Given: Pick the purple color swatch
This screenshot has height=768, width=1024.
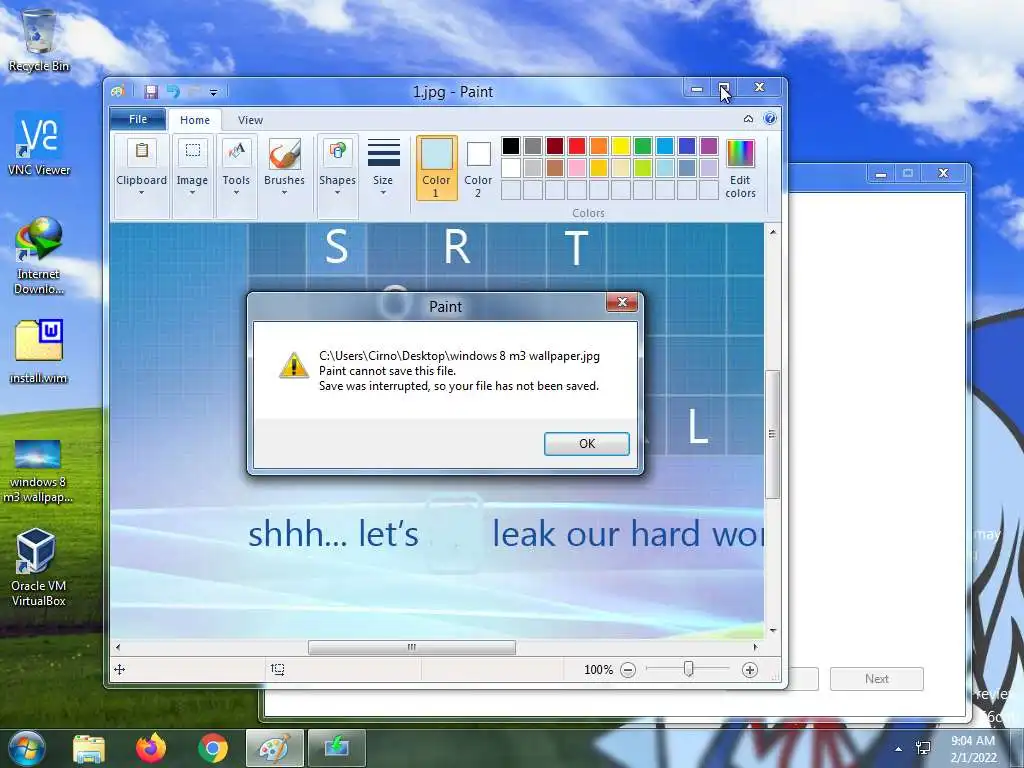Looking at the screenshot, I should click(709, 146).
